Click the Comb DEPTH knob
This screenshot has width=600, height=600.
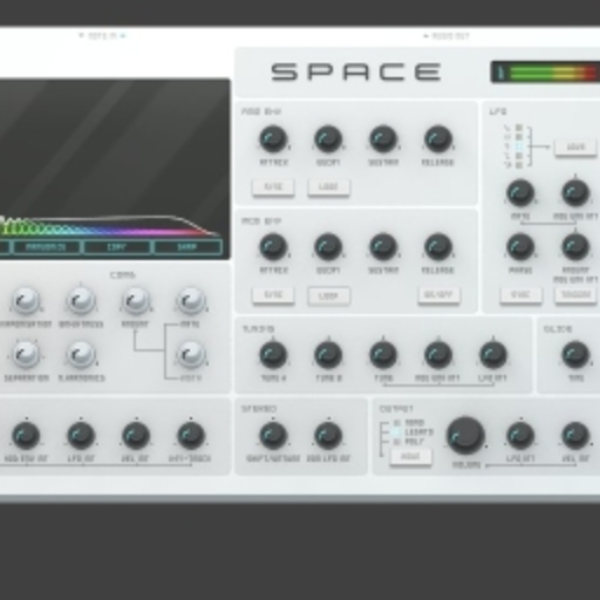(191, 355)
